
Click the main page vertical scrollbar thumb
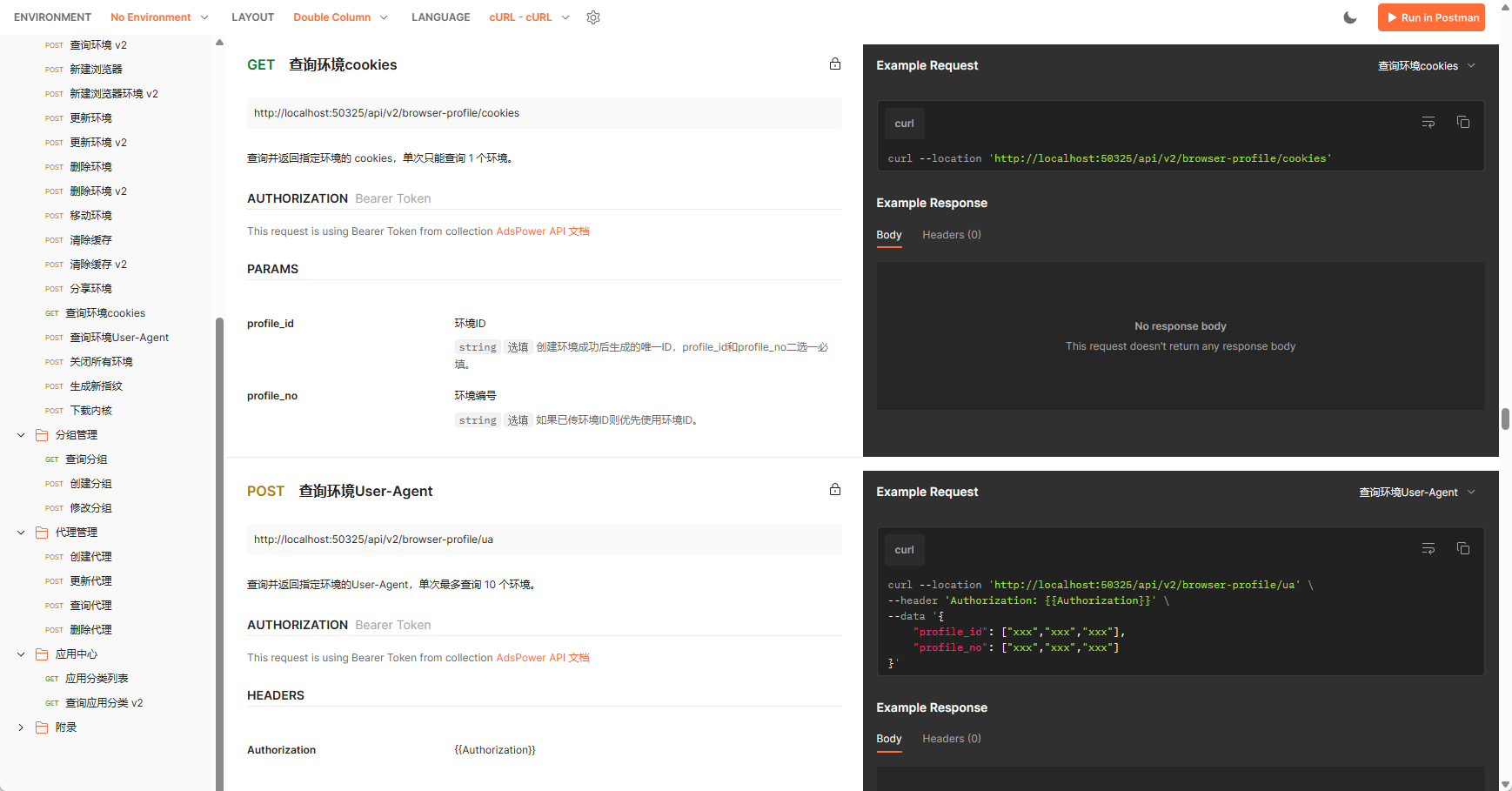1505,419
